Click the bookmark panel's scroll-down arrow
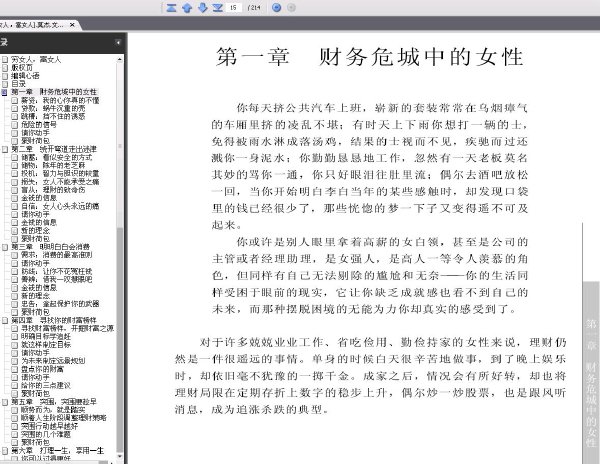Viewport: 600px width, 464px height. pos(120,457)
